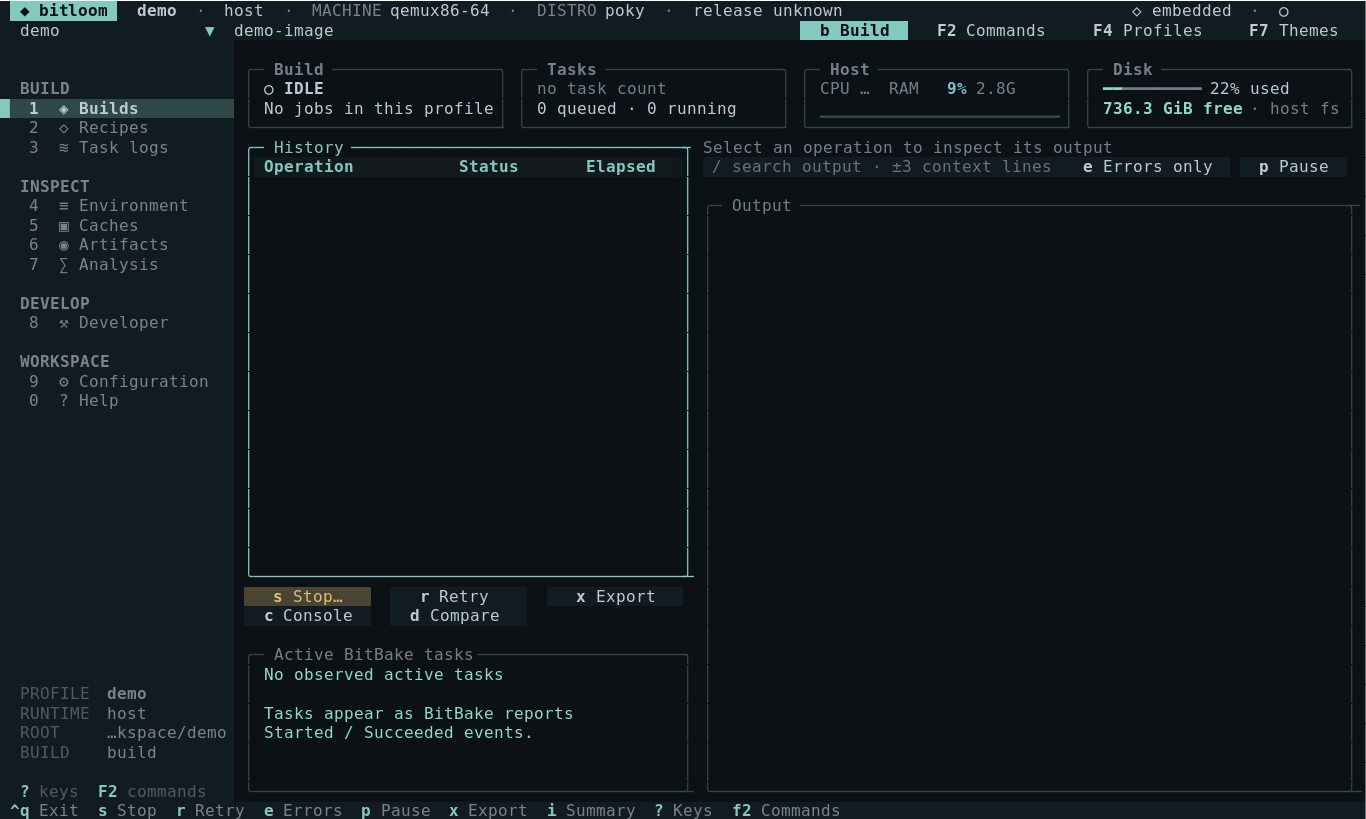Click Summary in the bottom key bar
This screenshot has width=1366, height=819.
coord(591,810)
